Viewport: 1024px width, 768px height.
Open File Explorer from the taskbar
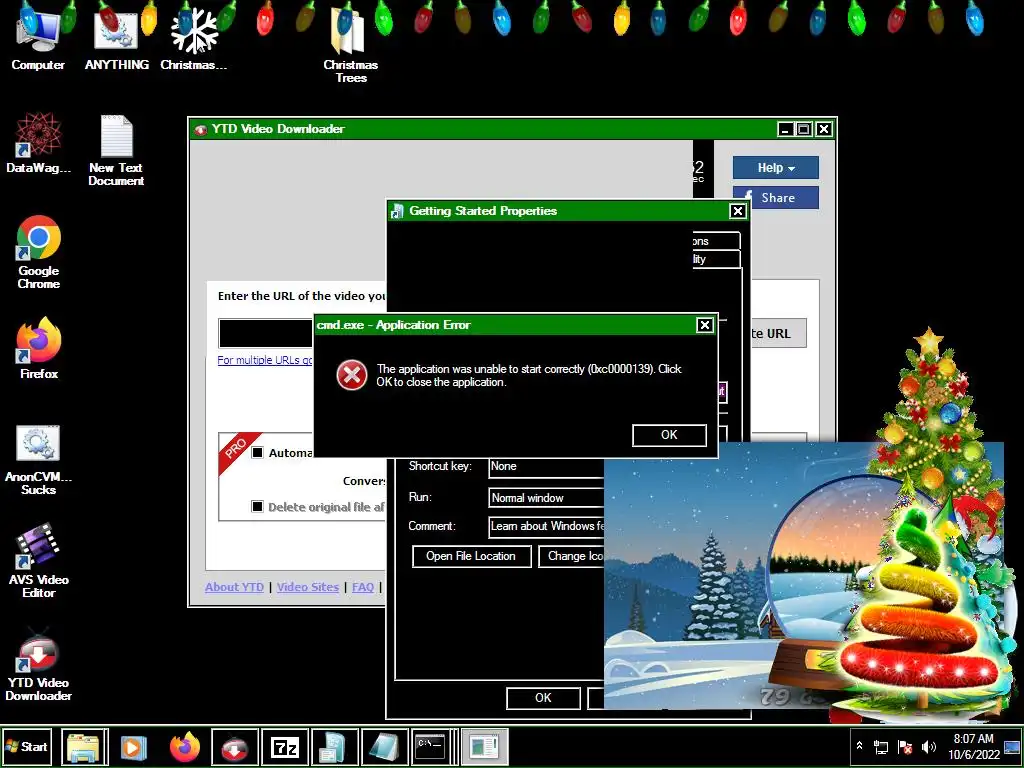(x=84, y=747)
